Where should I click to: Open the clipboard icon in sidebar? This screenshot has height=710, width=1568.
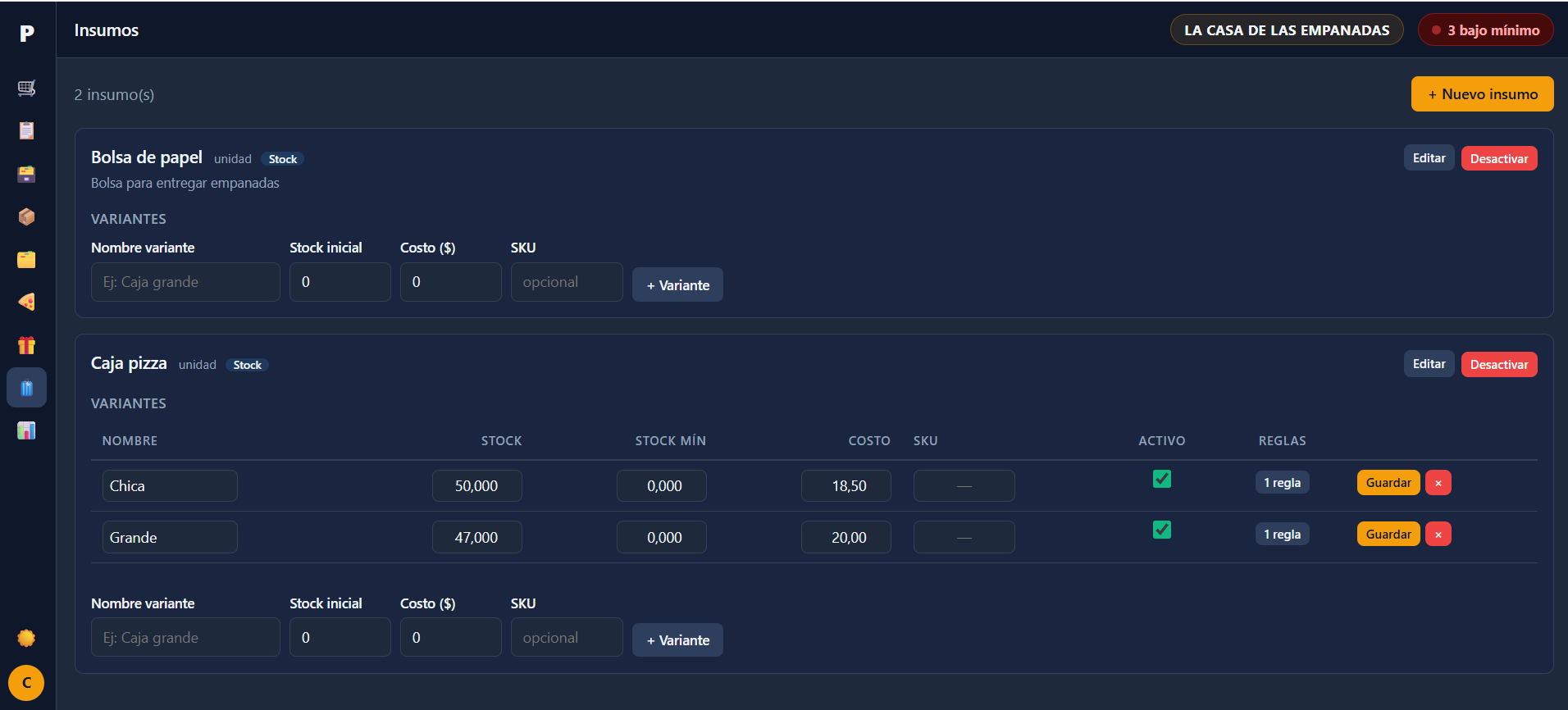coord(26,131)
